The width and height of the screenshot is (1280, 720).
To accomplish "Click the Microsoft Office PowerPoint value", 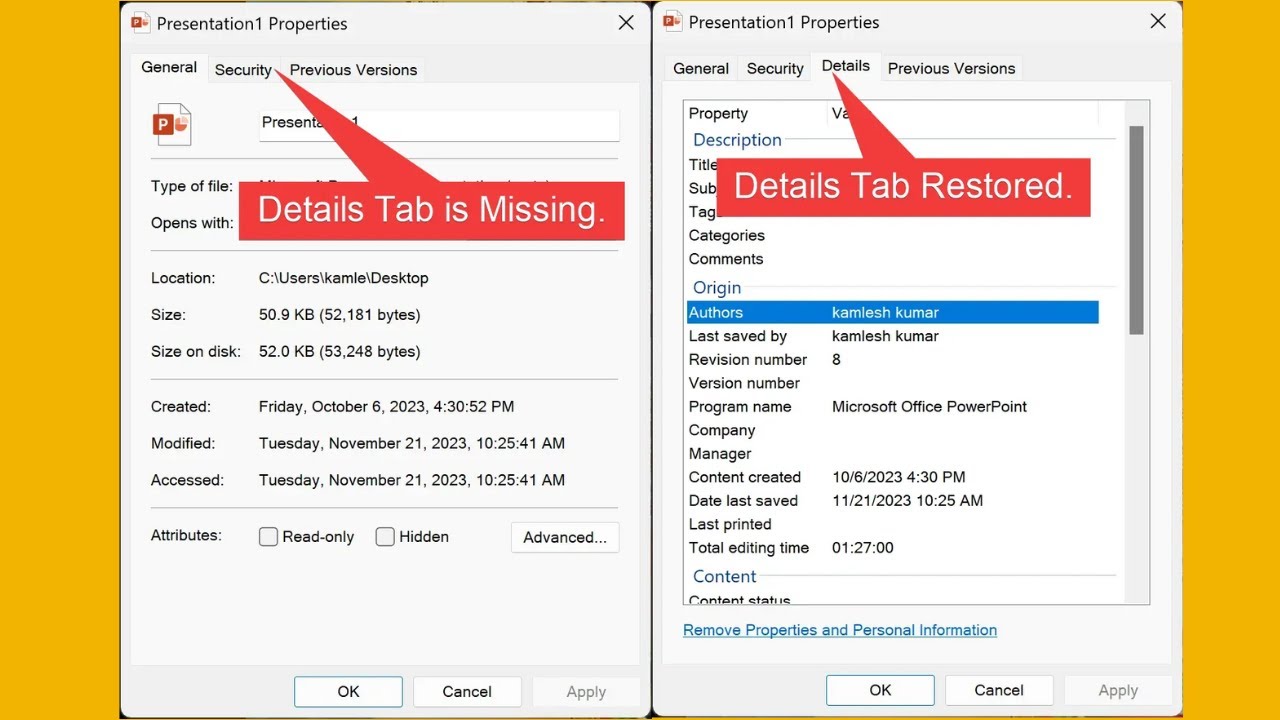I will 929,407.
